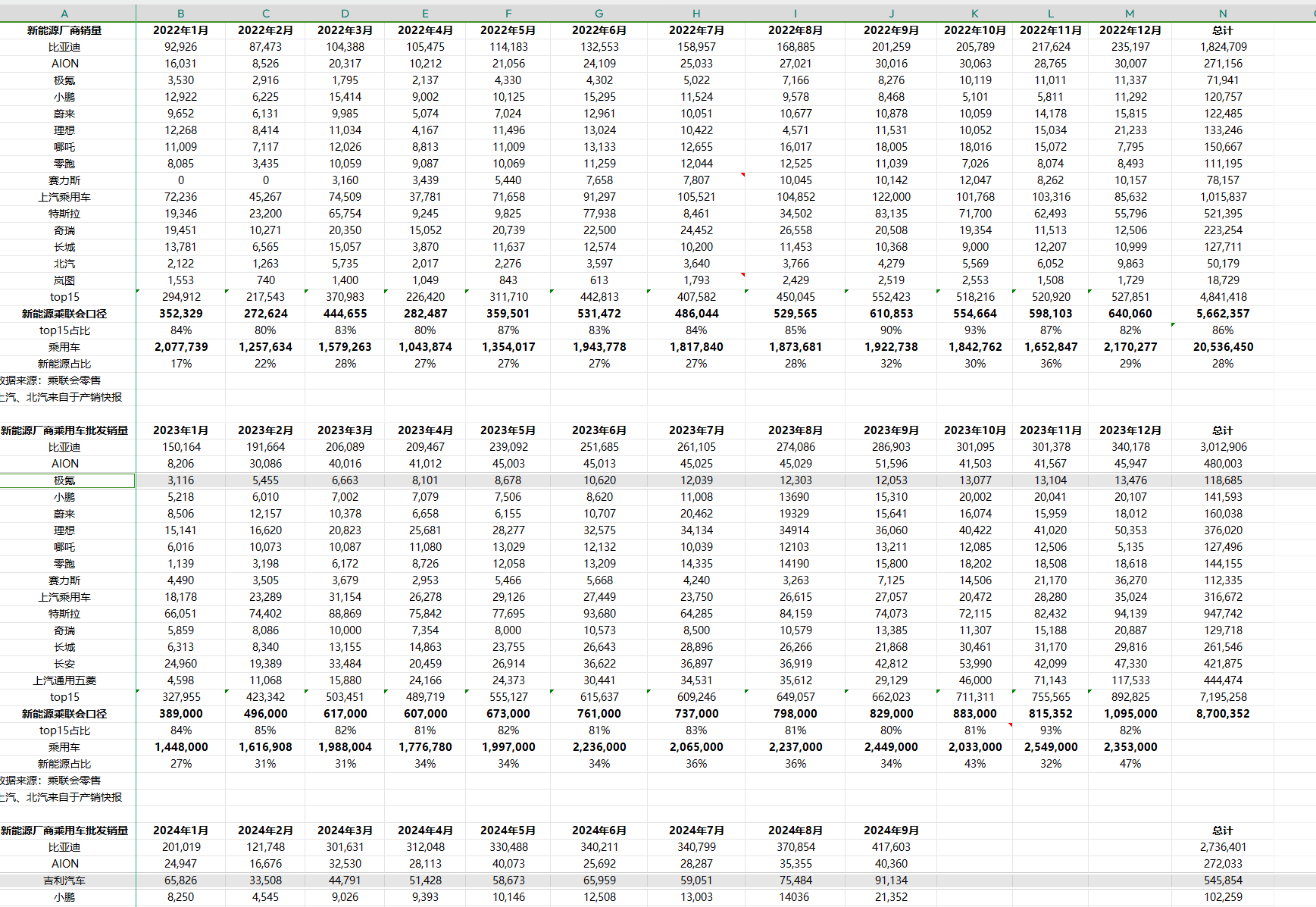Image resolution: width=1316 pixels, height=907 pixels.
Task: Click the 43% 新能源占比 cell
Action: [975, 764]
